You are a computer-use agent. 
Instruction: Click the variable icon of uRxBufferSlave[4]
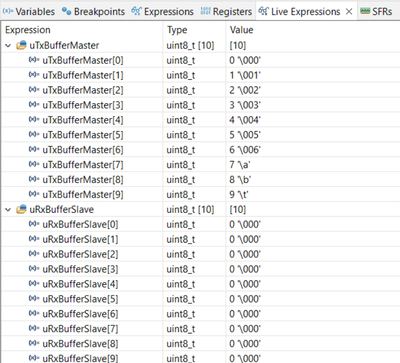pyautogui.click(x=34, y=284)
